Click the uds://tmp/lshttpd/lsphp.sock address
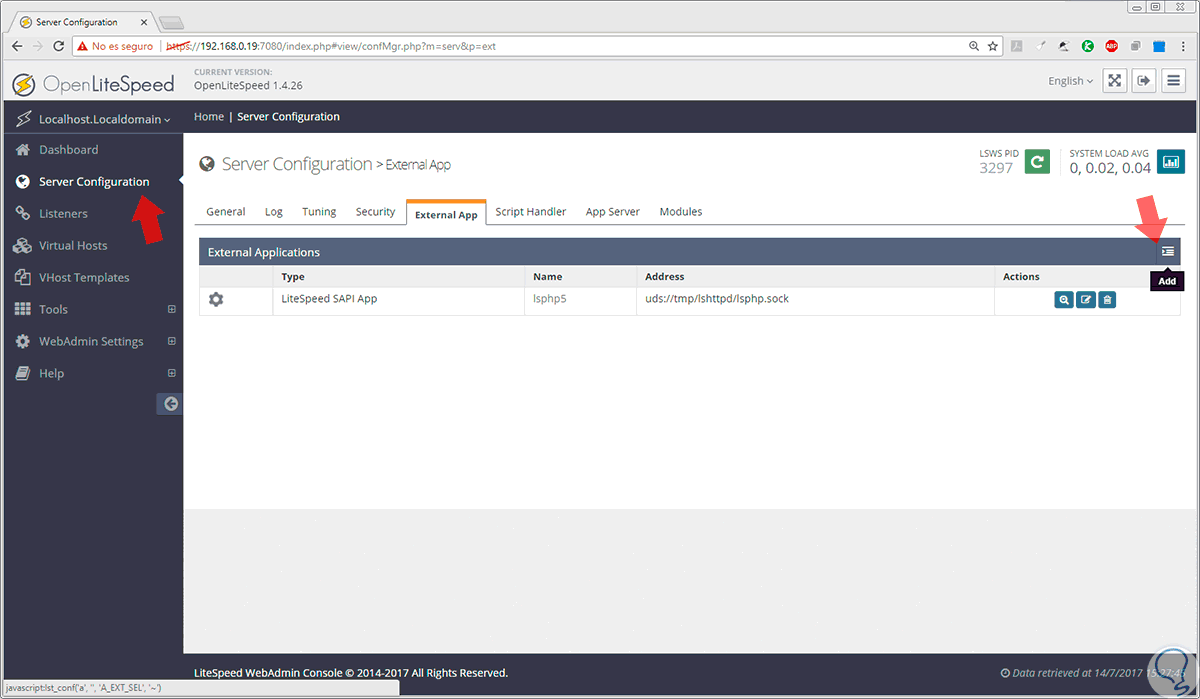The image size is (1200, 699). click(x=717, y=299)
